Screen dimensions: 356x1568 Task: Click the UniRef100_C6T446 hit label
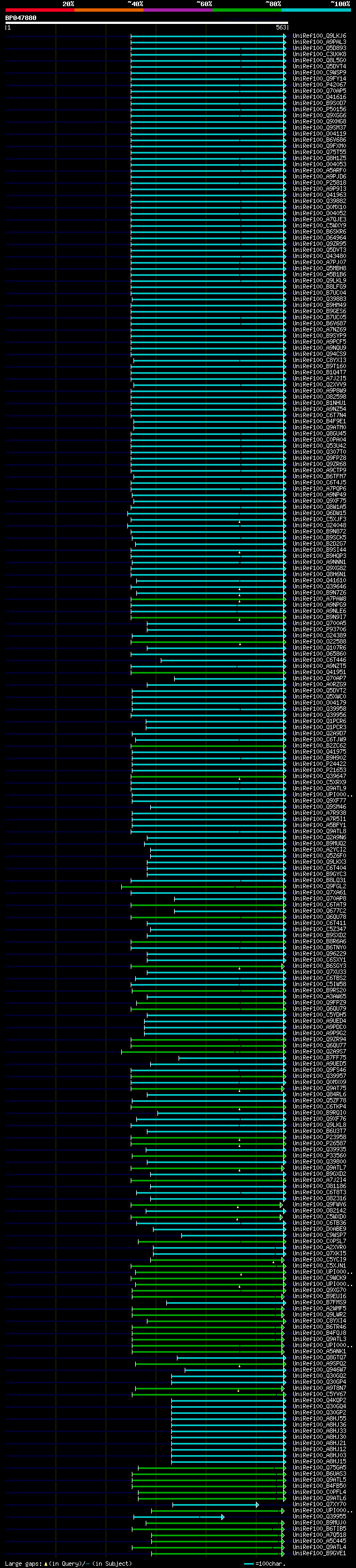click(x=319, y=660)
